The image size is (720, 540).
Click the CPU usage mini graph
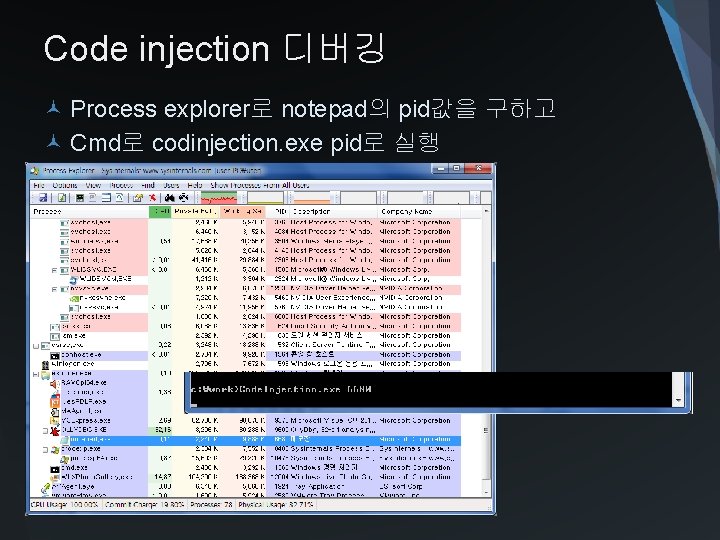pos(219,198)
